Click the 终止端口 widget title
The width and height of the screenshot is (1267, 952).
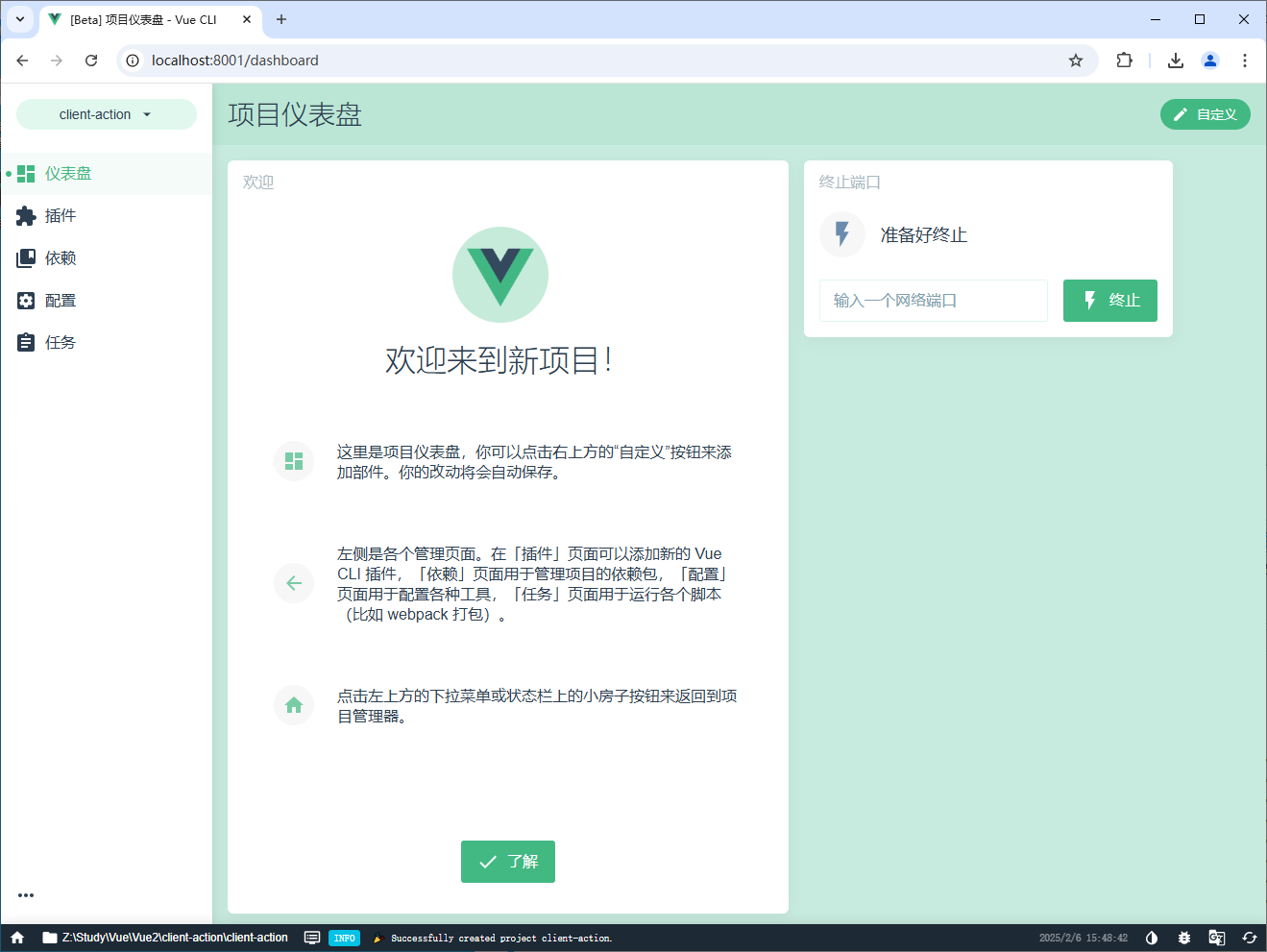(850, 182)
